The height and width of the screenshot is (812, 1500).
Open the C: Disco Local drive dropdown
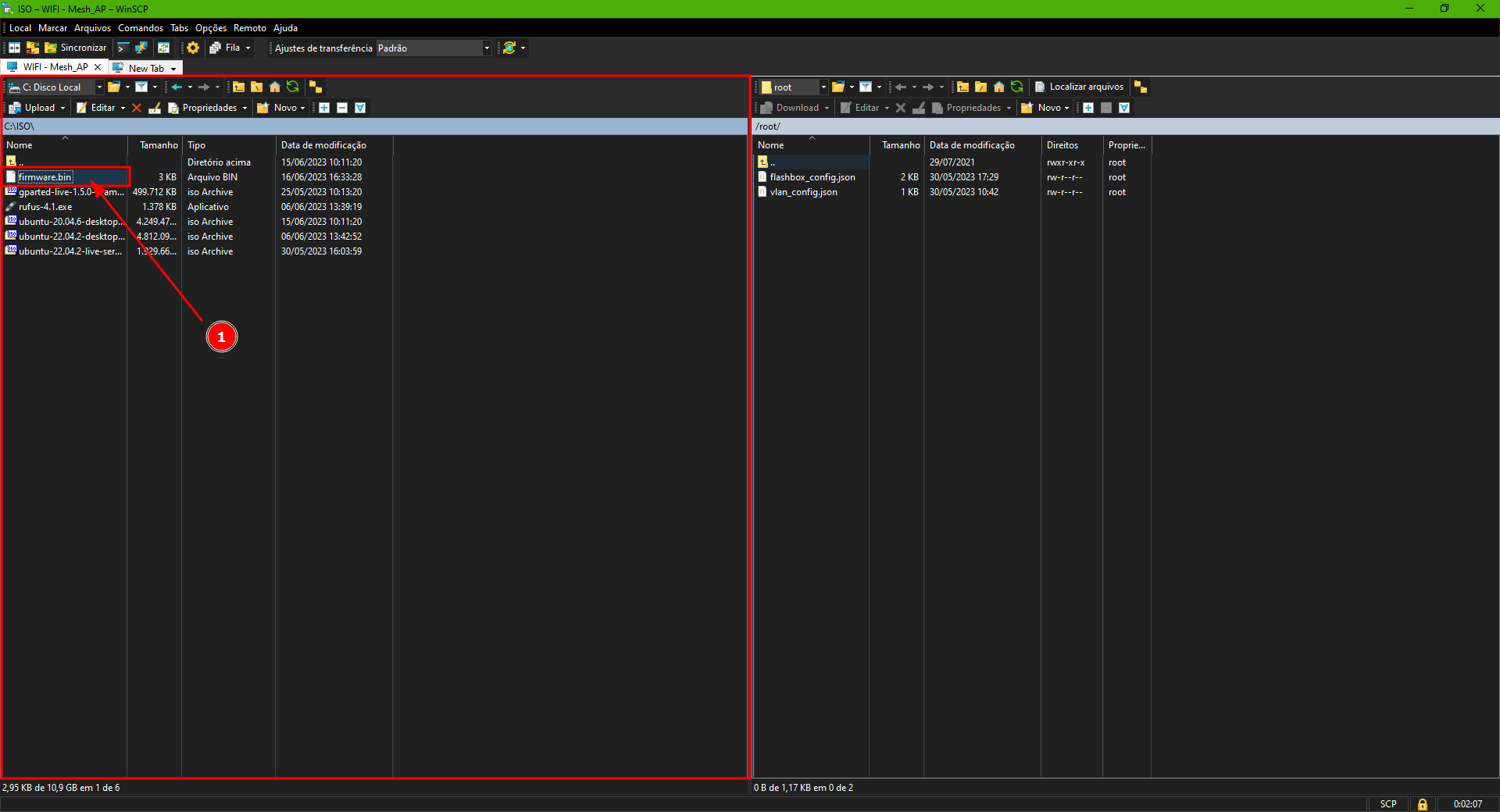55,87
